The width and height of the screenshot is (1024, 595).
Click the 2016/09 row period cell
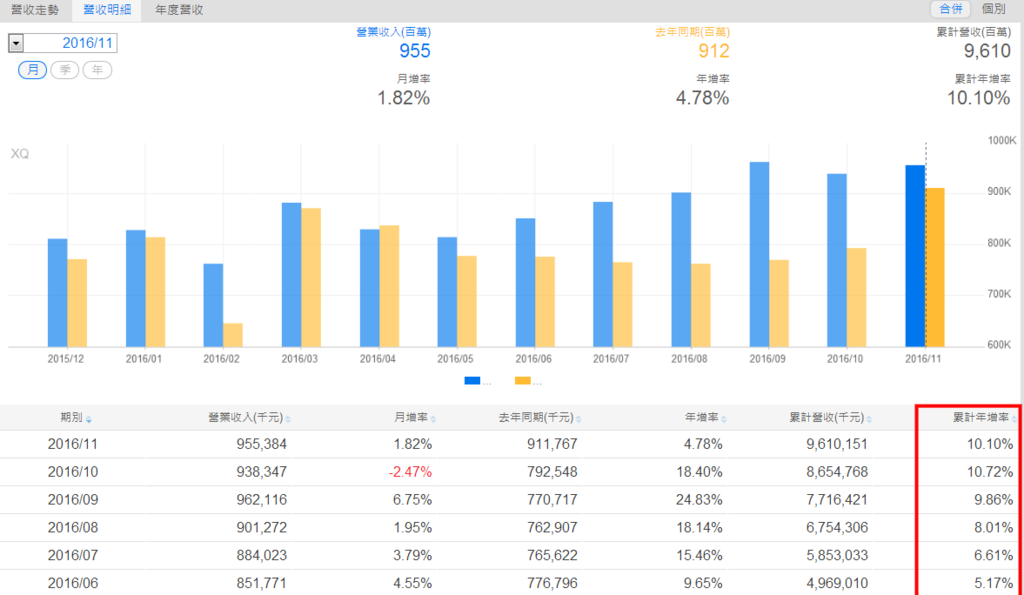[x=72, y=500]
